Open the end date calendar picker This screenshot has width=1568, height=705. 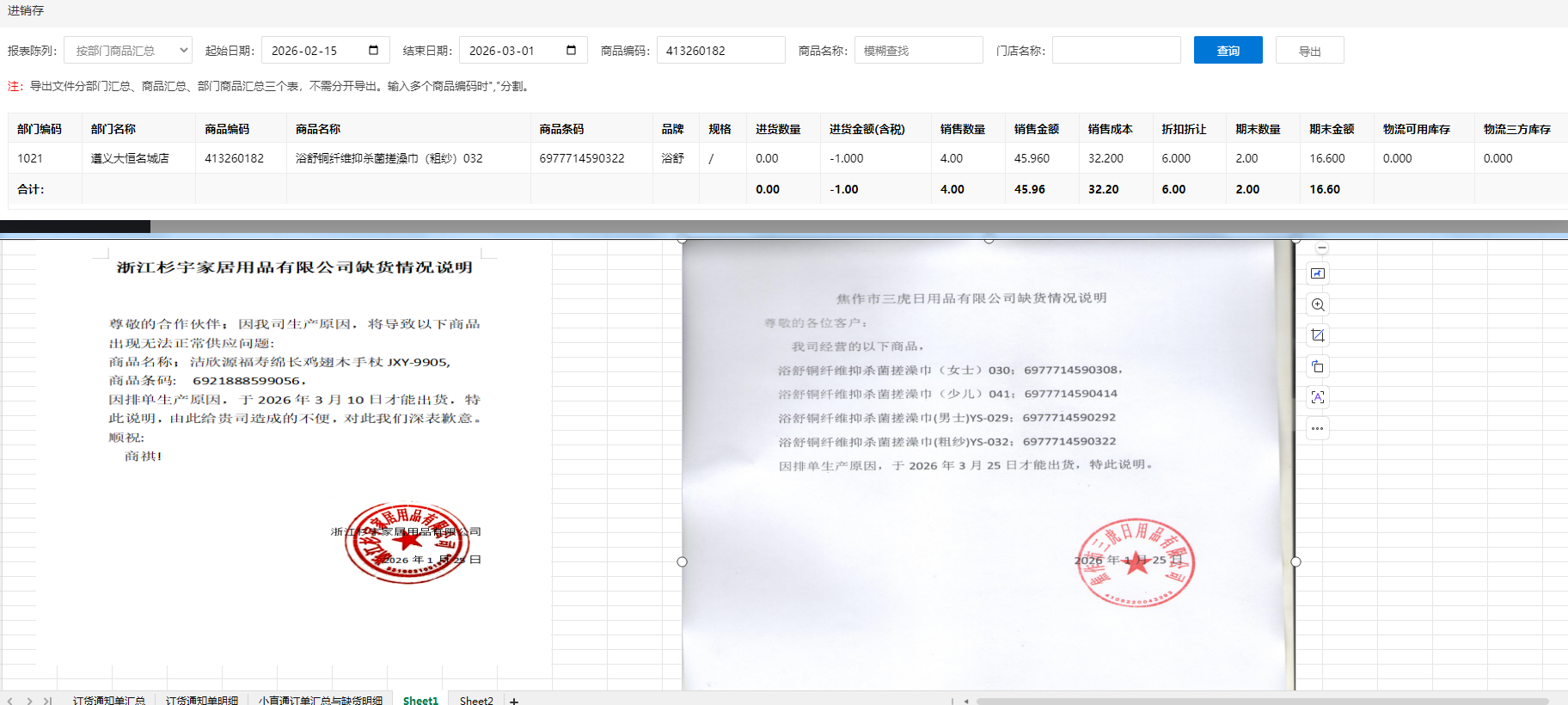571,51
